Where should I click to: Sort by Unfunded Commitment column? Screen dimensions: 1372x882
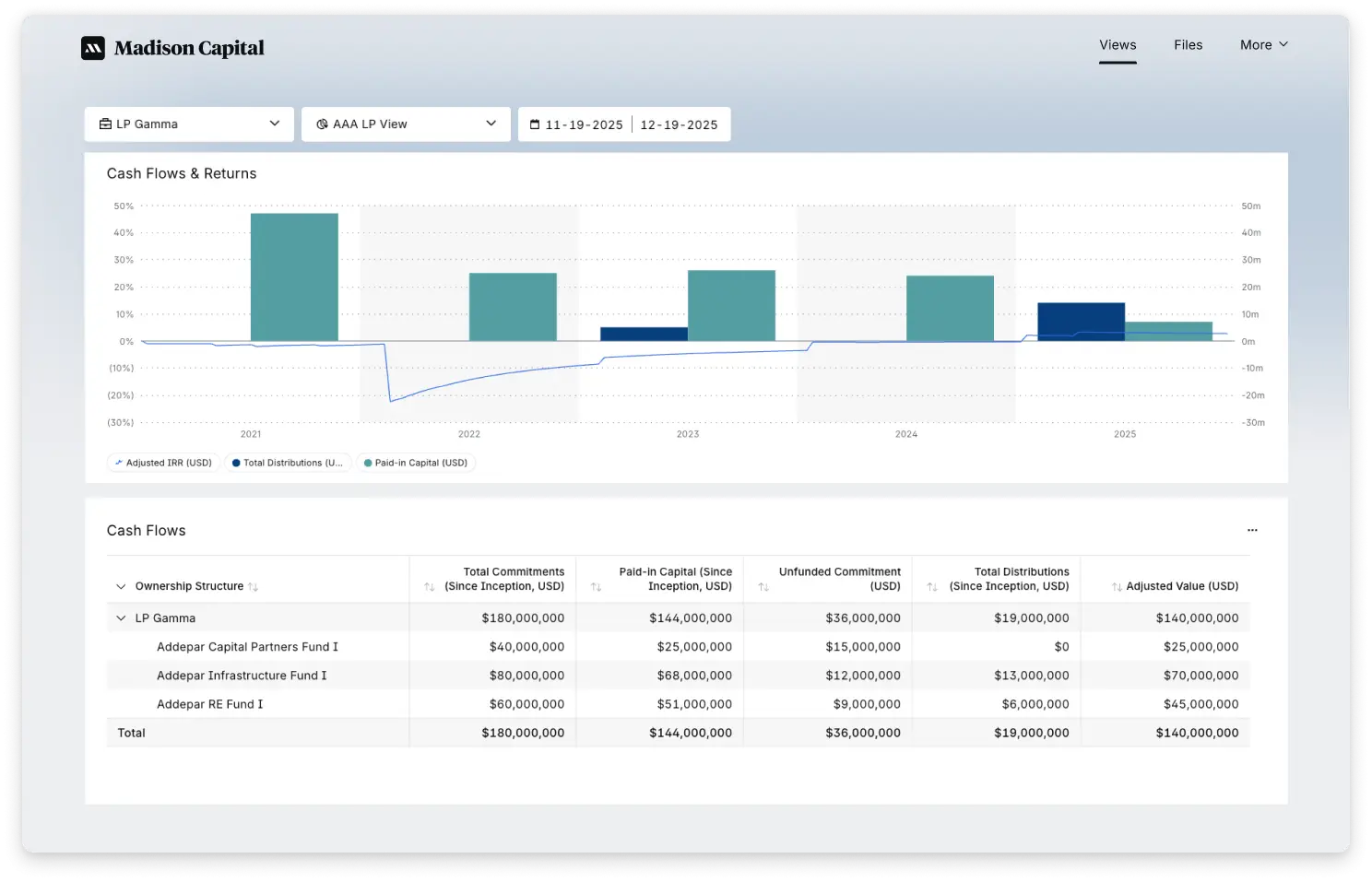click(763, 587)
